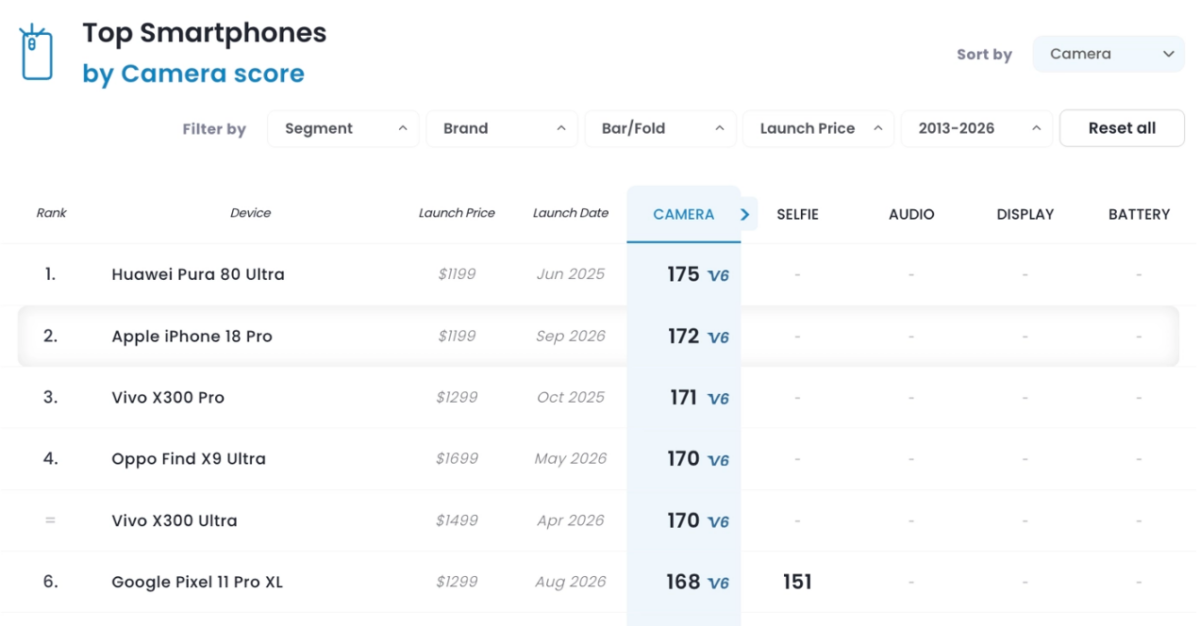Open the Huawei Pura 80 Ultra device link

[x=198, y=274]
